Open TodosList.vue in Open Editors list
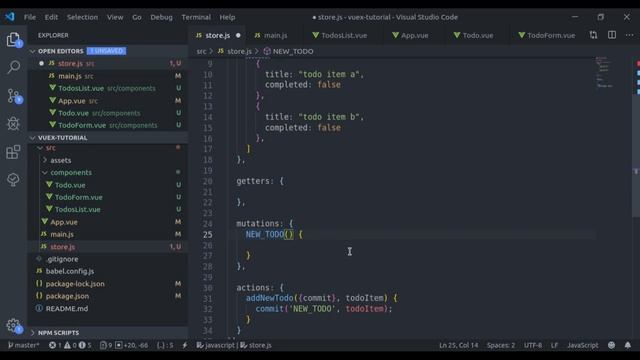The height and width of the screenshot is (360, 640). click(108, 88)
